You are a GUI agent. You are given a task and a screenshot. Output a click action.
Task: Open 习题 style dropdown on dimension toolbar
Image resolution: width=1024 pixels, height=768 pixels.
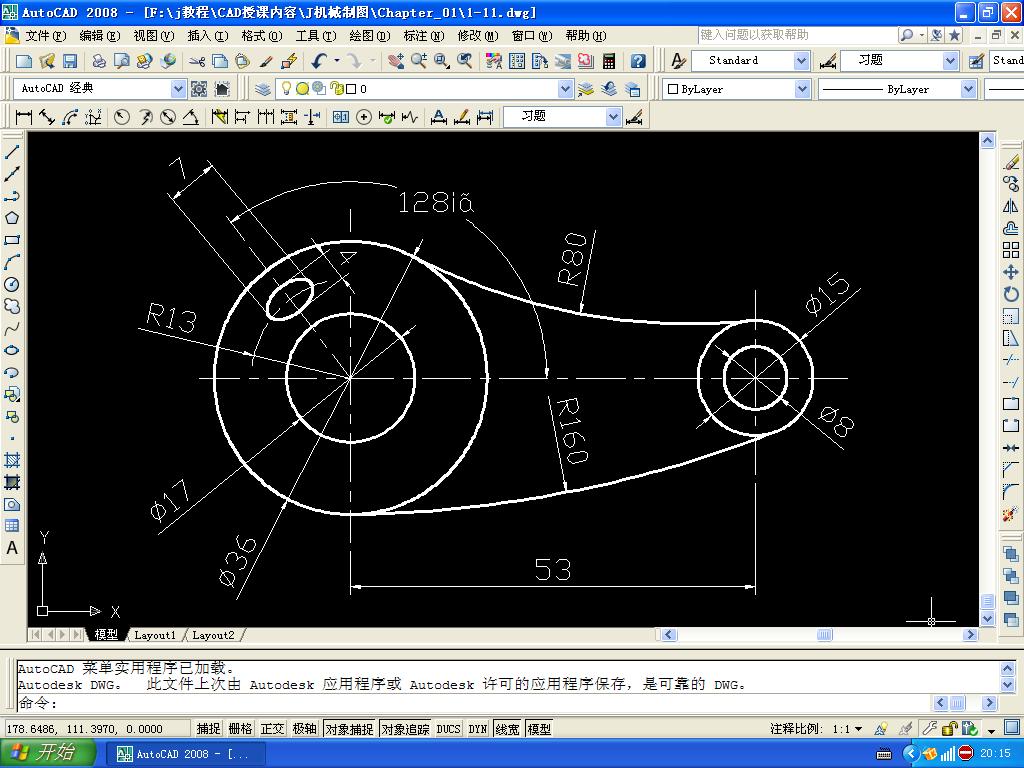[x=613, y=117]
